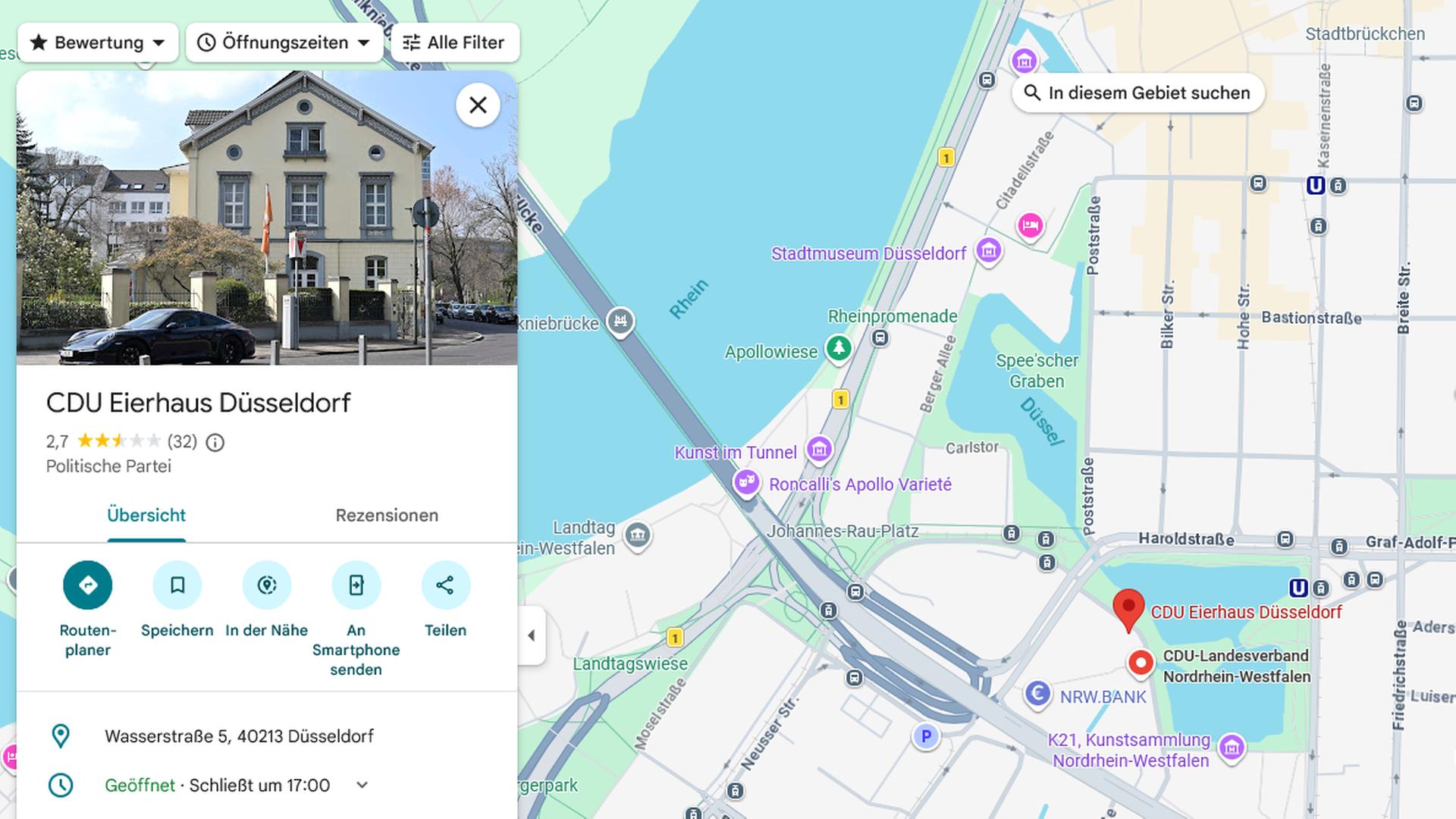The height and width of the screenshot is (819, 1456).
Task: Open the Bewertung filter dropdown
Action: [98, 42]
